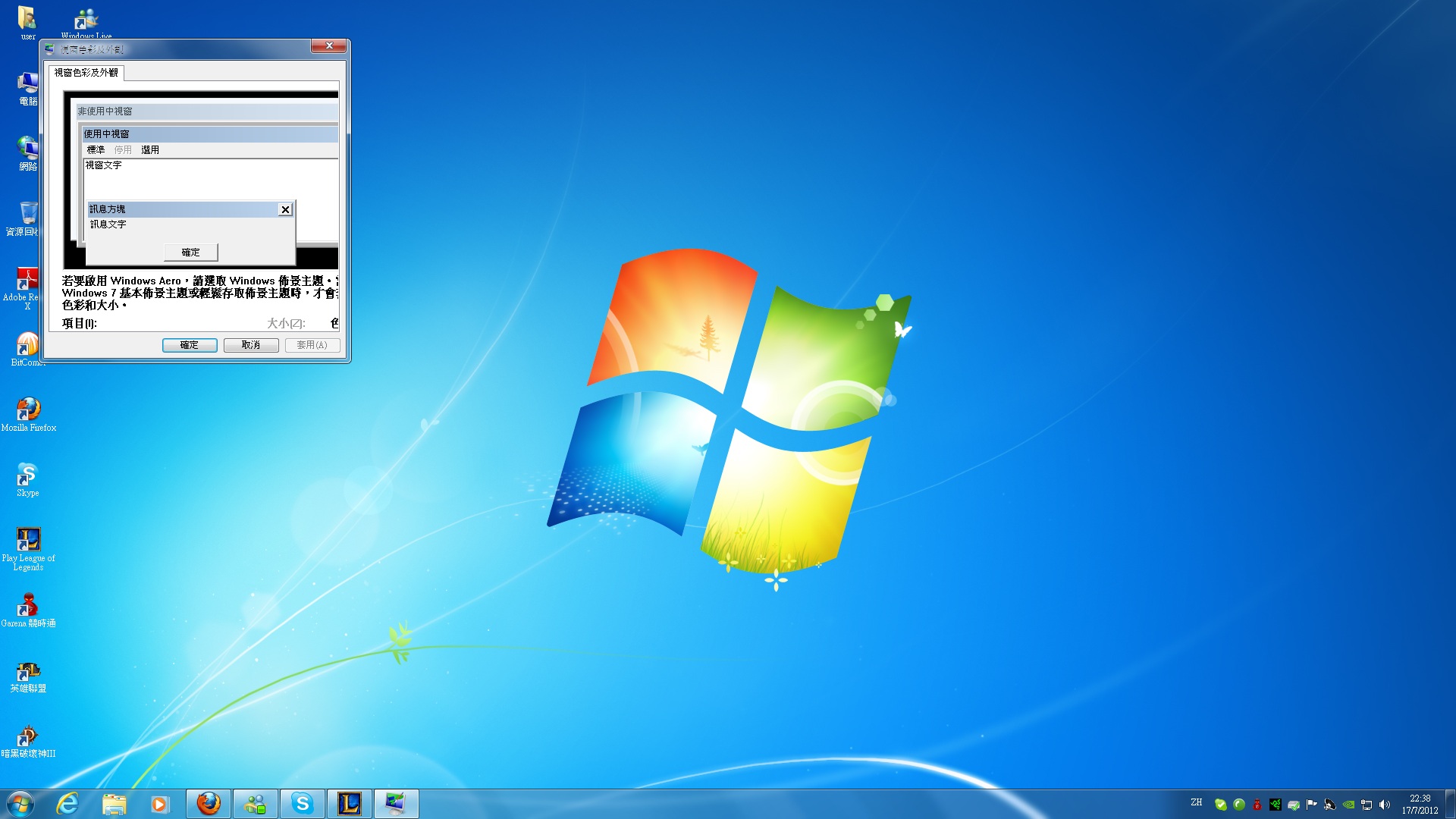The image size is (1456, 819).
Task: Open Windows Explorer from the taskbar
Action: pos(114,804)
